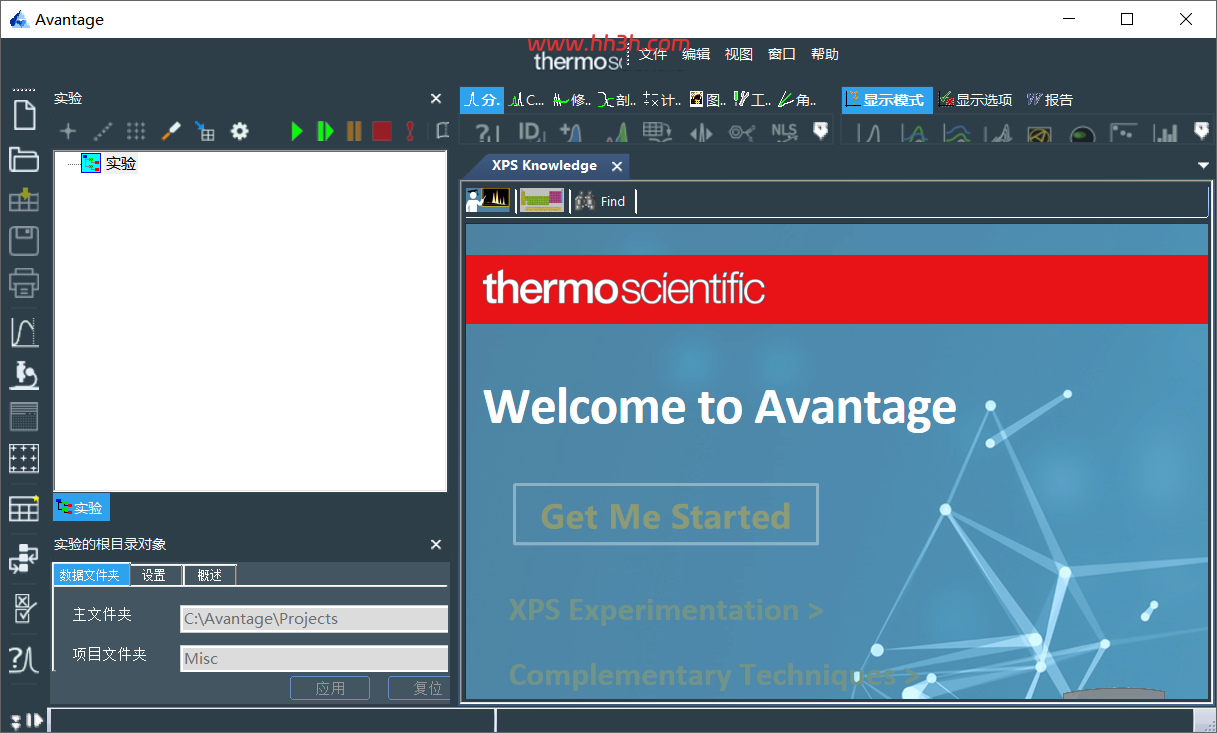Click the question-mark peak icon in the sidebar
This screenshot has width=1217, height=733.
(x=24, y=659)
